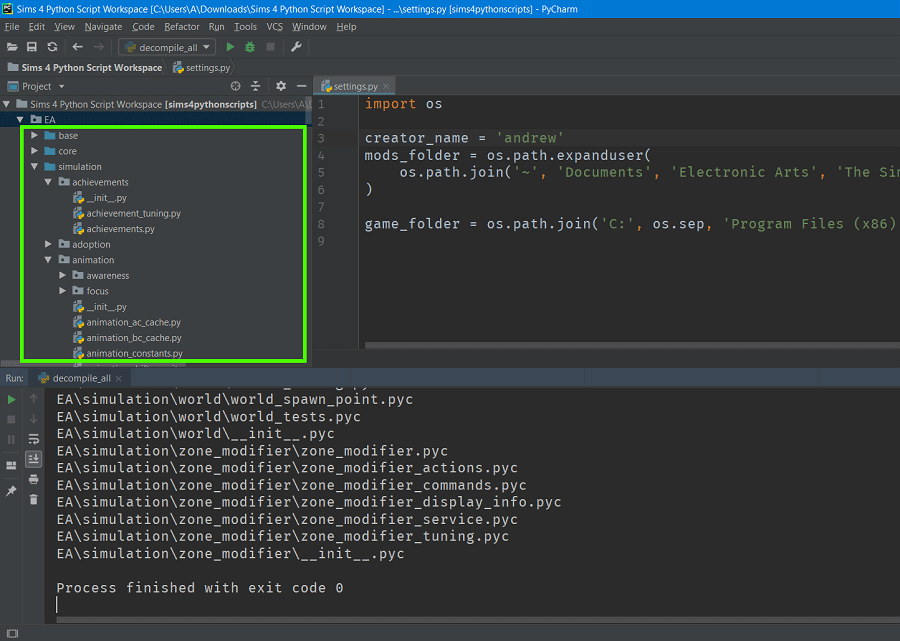
Task: Collapse all in the Project panel
Action: tap(256, 86)
